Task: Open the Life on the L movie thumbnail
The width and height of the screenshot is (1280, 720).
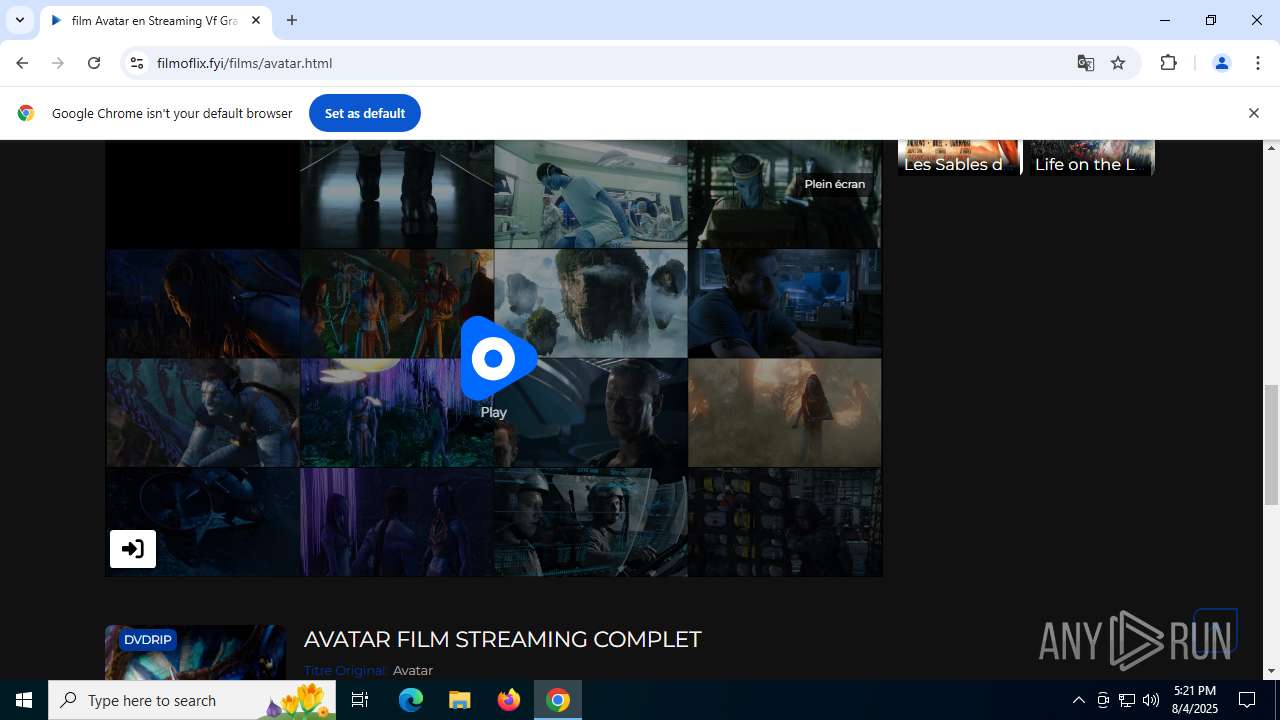Action: pos(1091,158)
